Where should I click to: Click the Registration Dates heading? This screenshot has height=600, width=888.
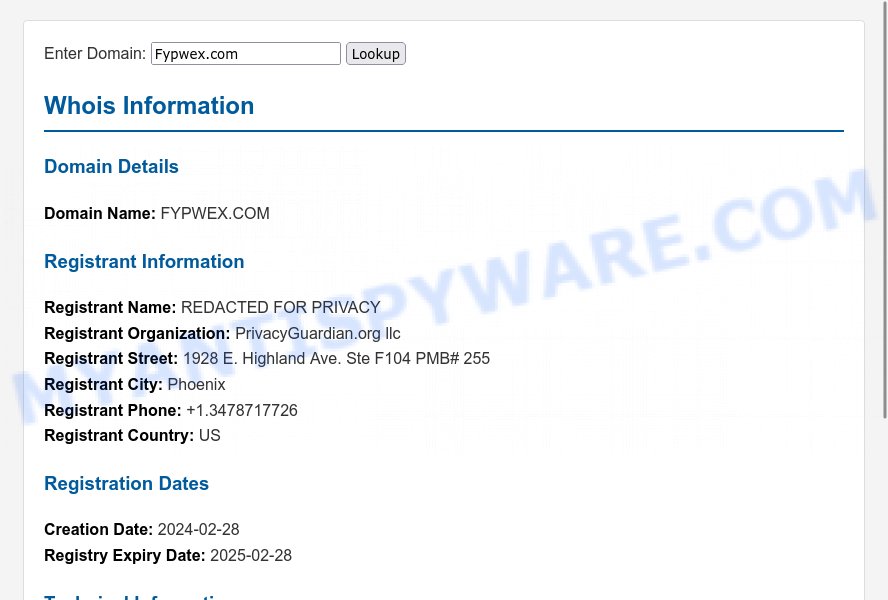(126, 484)
